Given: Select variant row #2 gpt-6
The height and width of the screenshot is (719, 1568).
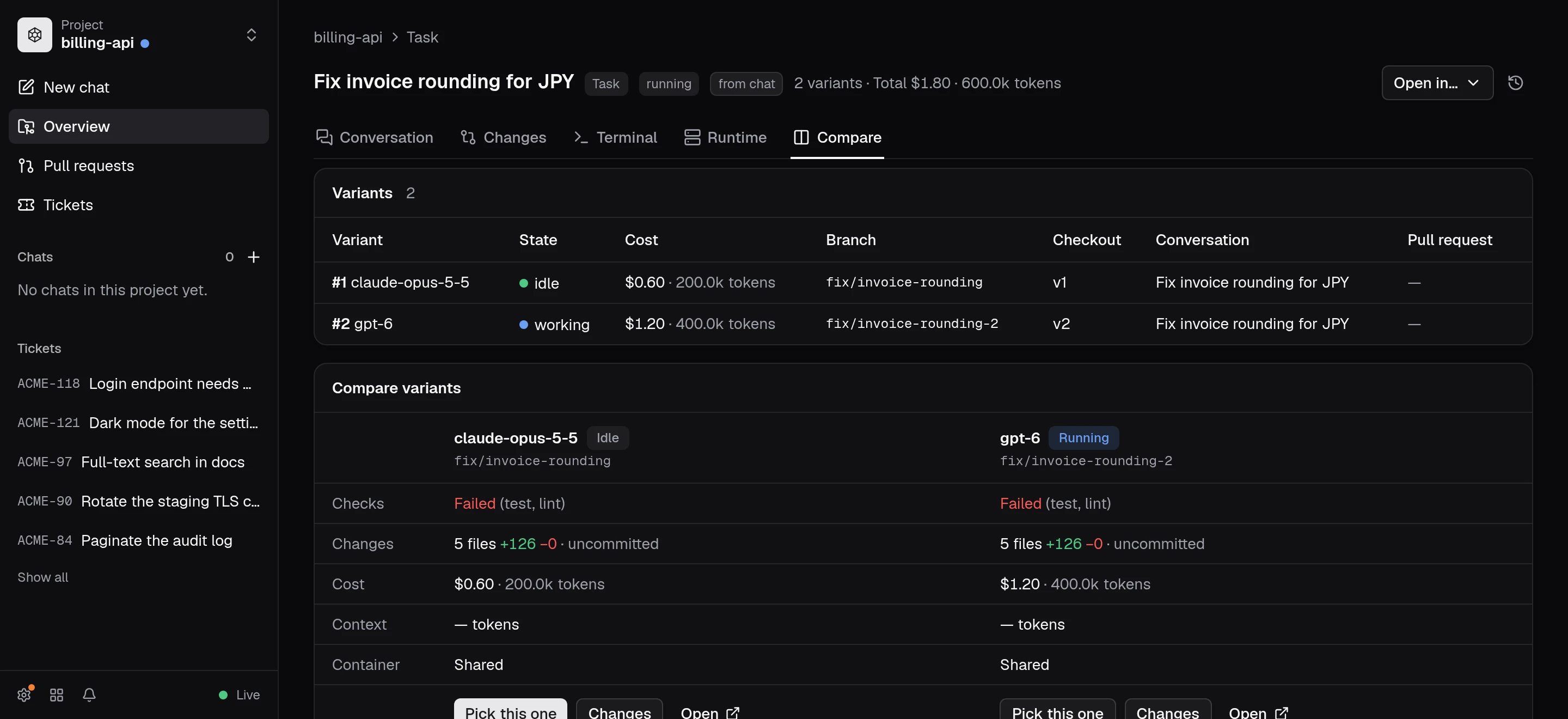Looking at the screenshot, I should pos(923,324).
